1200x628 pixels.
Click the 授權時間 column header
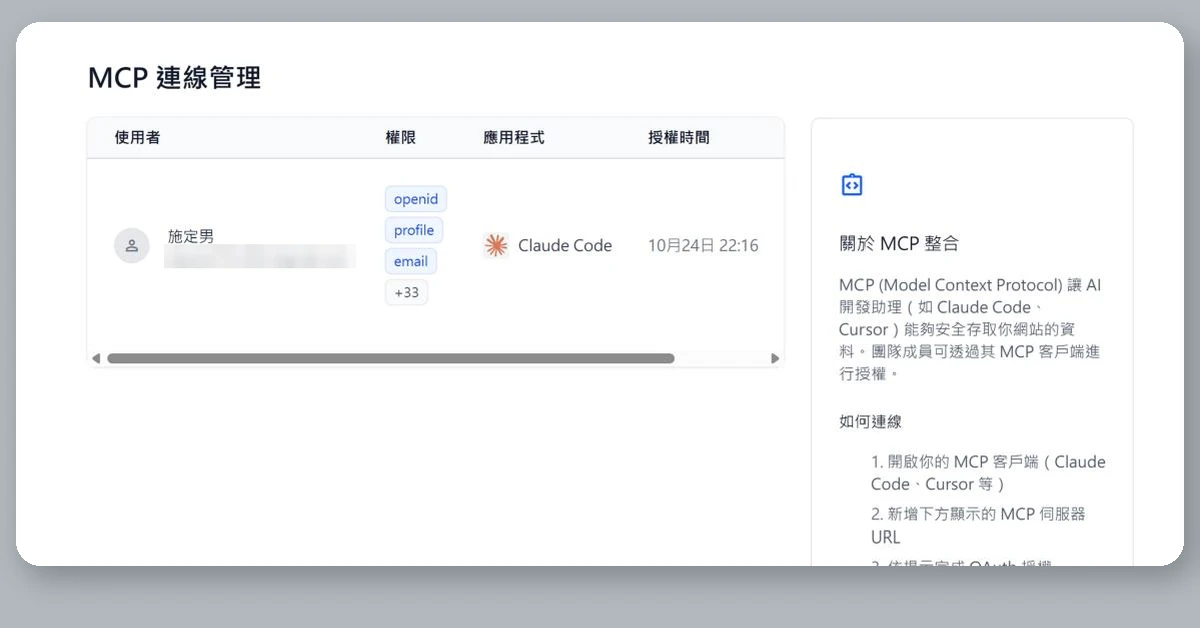tap(679, 137)
